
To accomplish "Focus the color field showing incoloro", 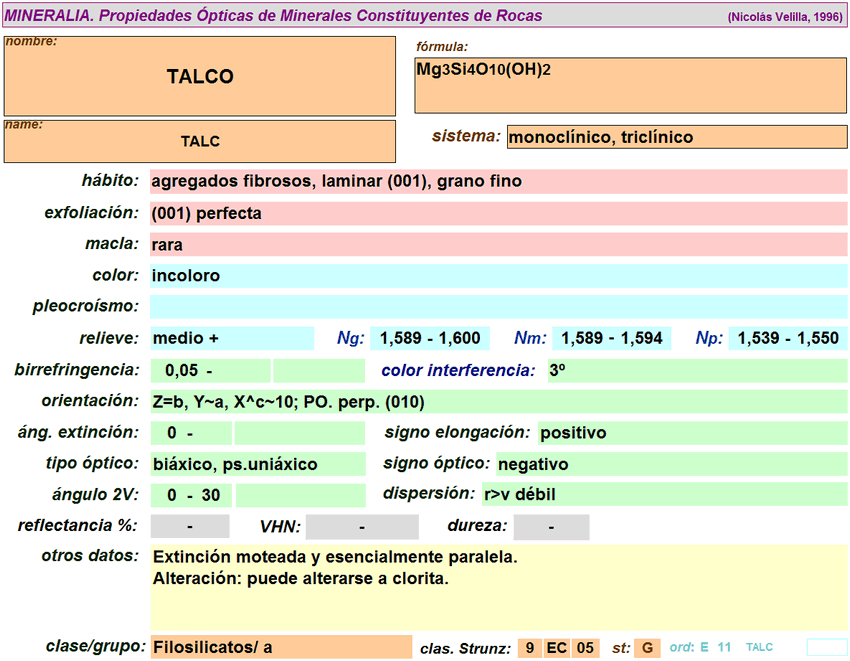I will (498, 276).
